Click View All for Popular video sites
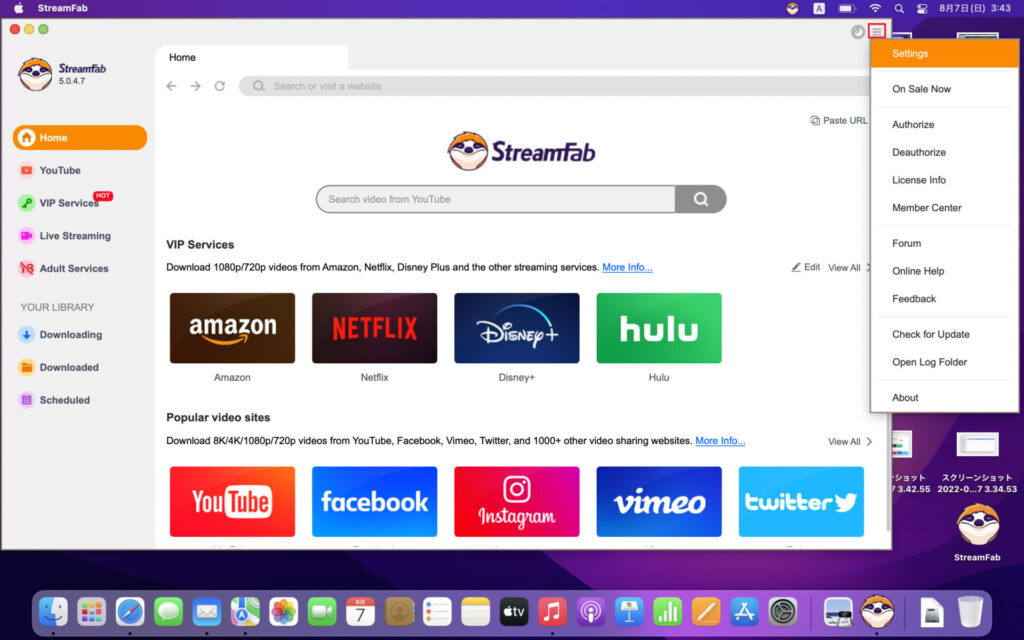This screenshot has height=640, width=1024. click(850, 441)
